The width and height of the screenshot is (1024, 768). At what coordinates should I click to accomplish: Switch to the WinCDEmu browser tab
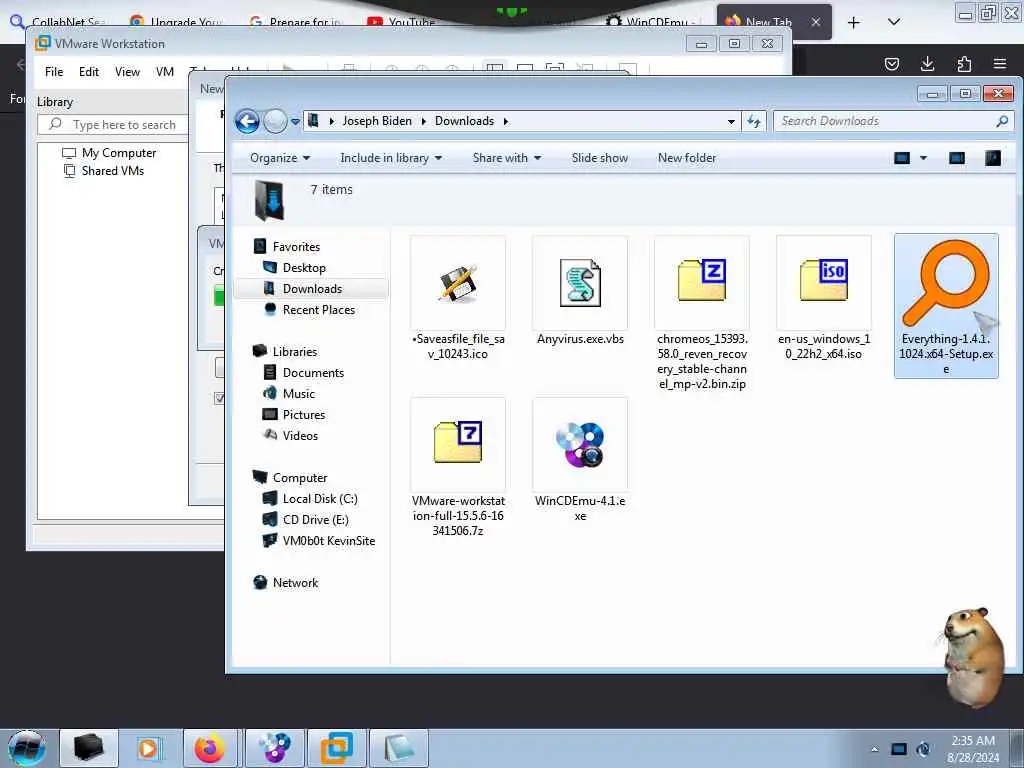(655, 22)
